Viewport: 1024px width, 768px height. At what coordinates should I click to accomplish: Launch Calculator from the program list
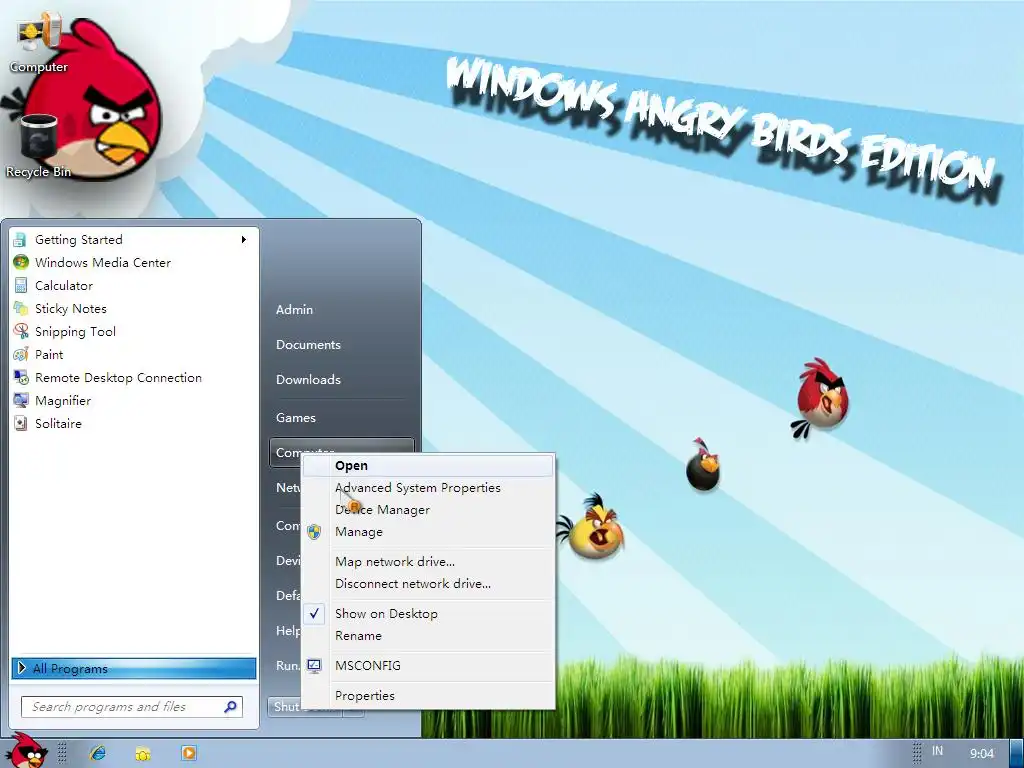(134, 285)
